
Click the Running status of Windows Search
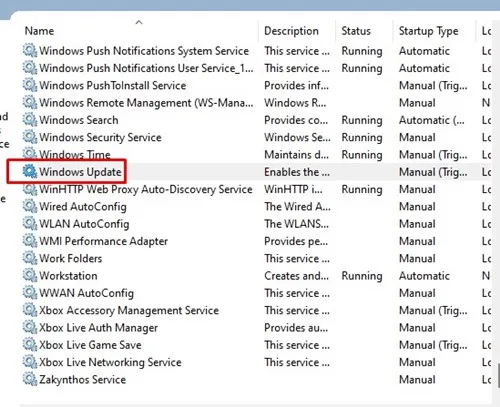pyautogui.click(x=362, y=120)
